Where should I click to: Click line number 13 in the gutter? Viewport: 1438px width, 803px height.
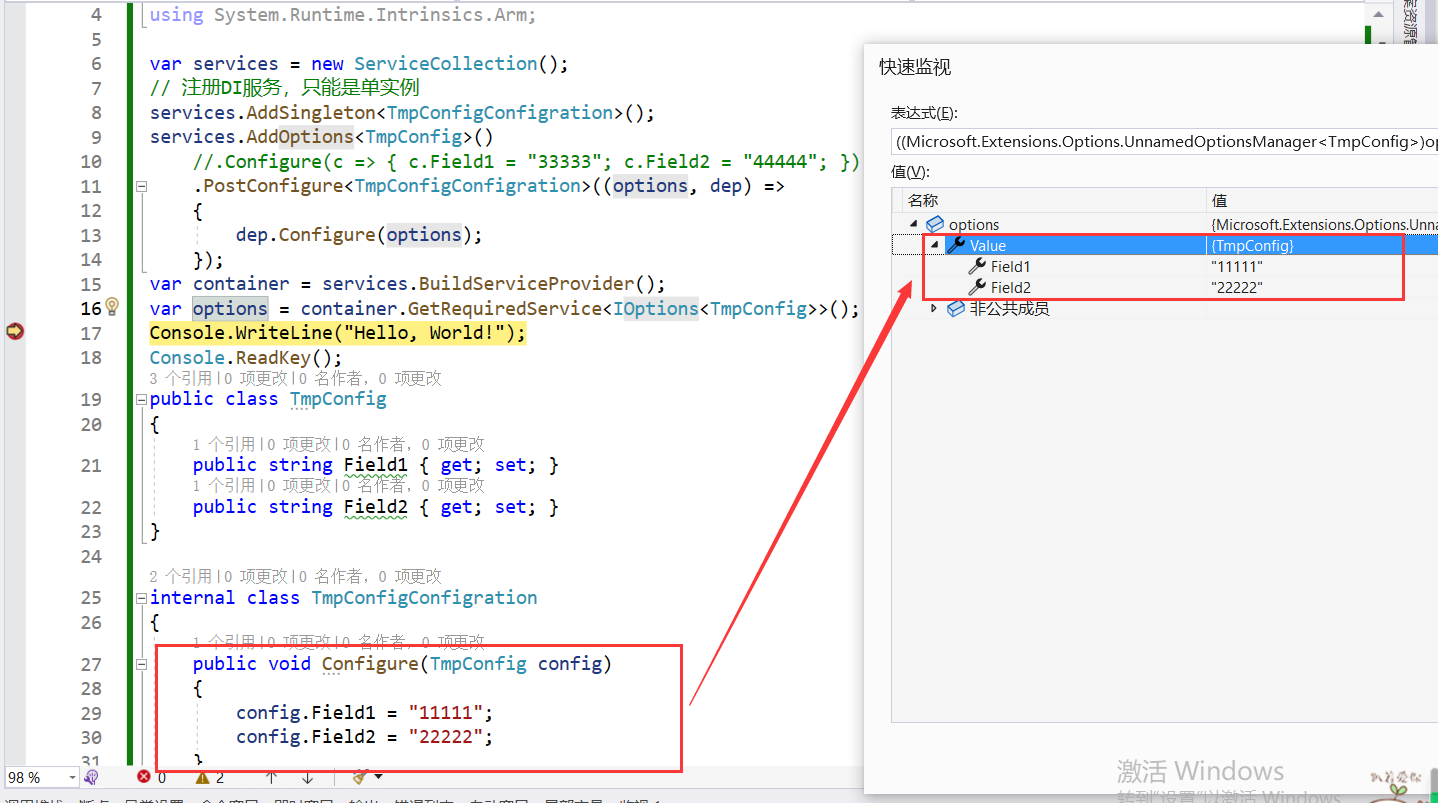tap(91, 235)
